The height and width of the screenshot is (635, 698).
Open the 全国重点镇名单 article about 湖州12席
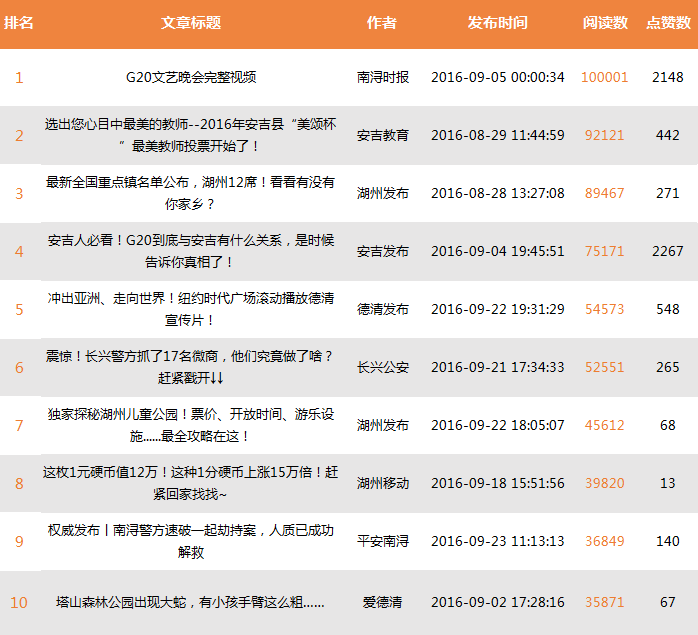[190, 193]
